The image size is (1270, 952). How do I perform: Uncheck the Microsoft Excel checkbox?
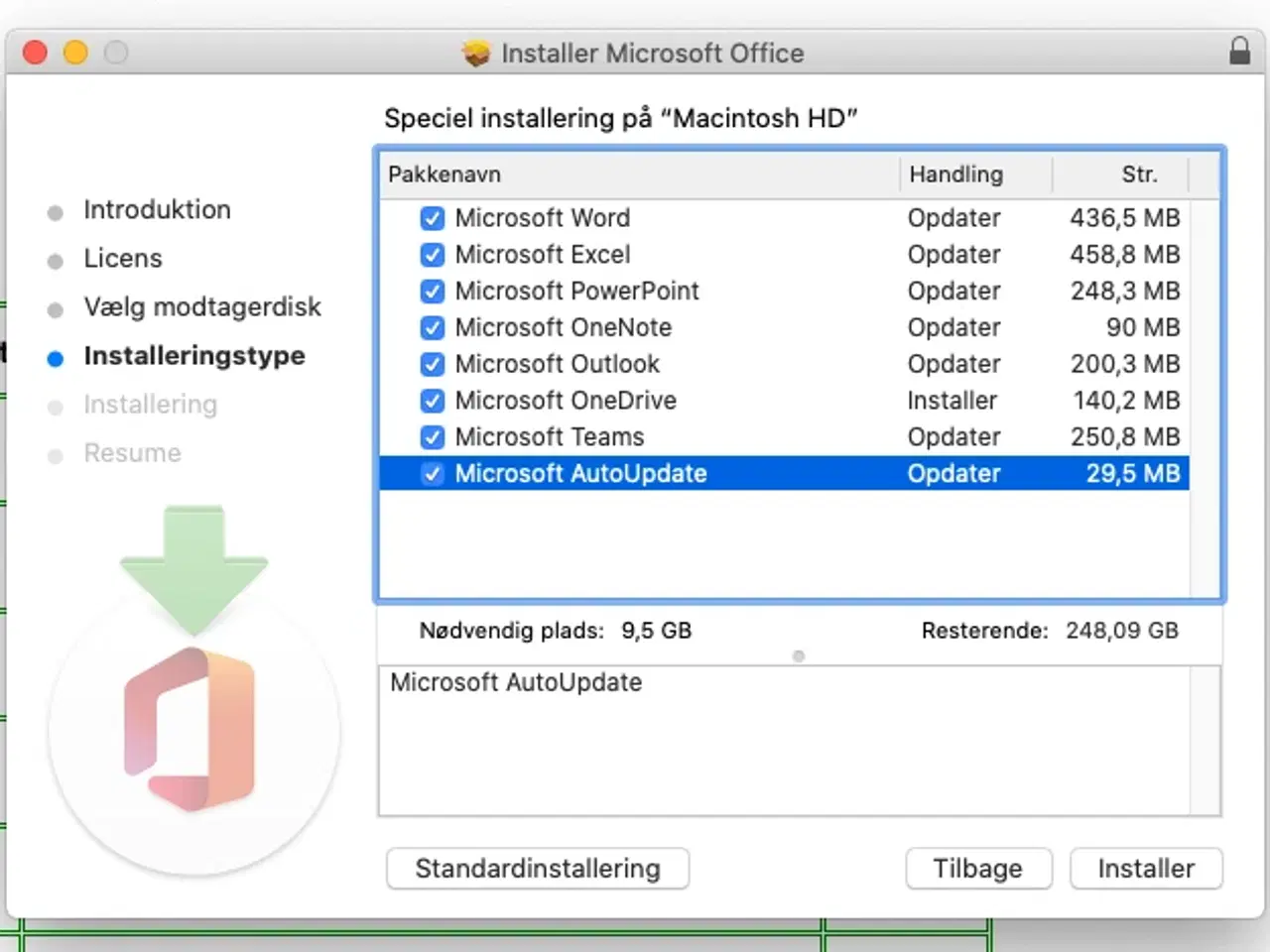pos(433,255)
